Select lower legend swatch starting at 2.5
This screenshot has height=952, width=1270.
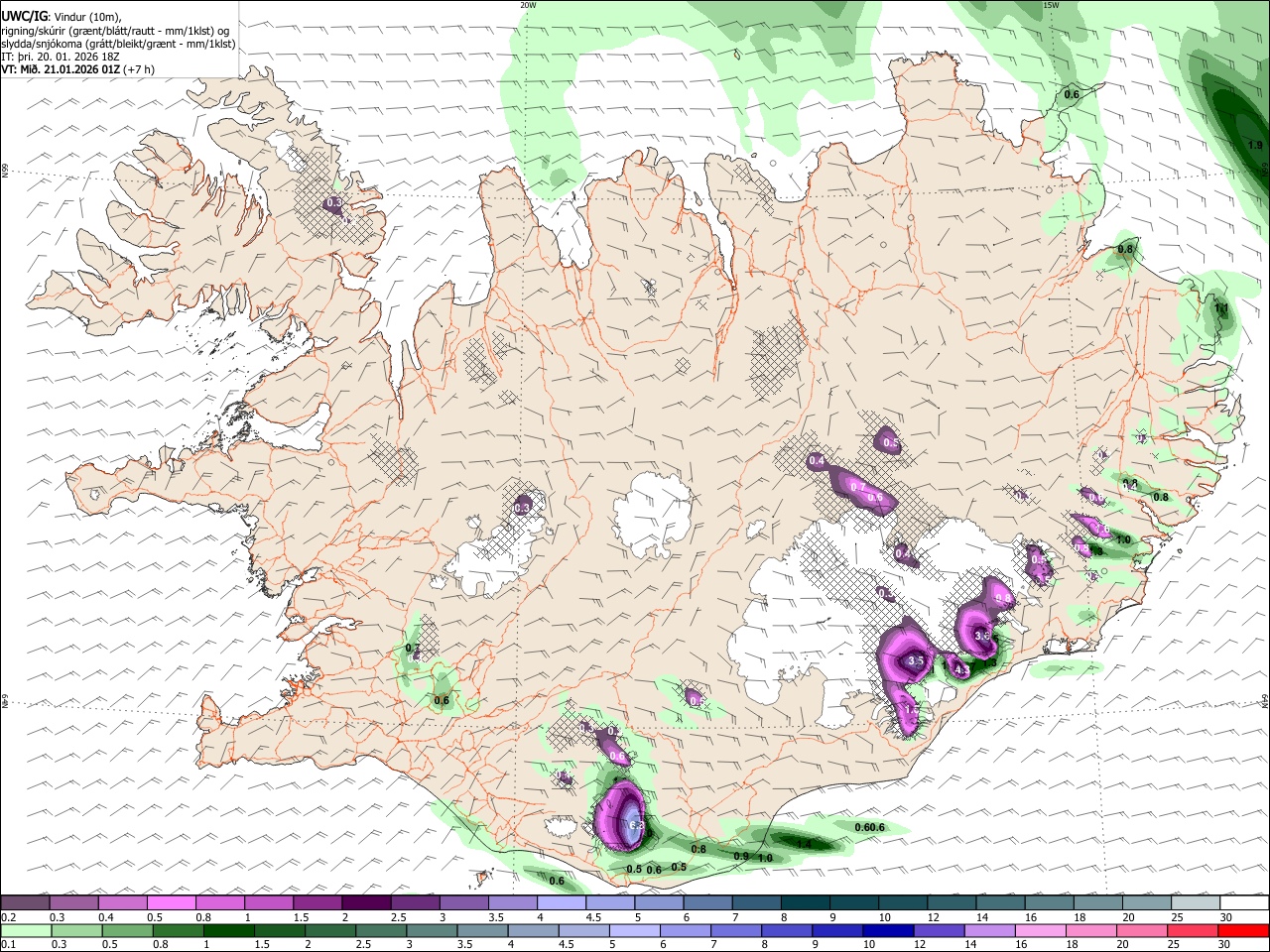click(380, 931)
